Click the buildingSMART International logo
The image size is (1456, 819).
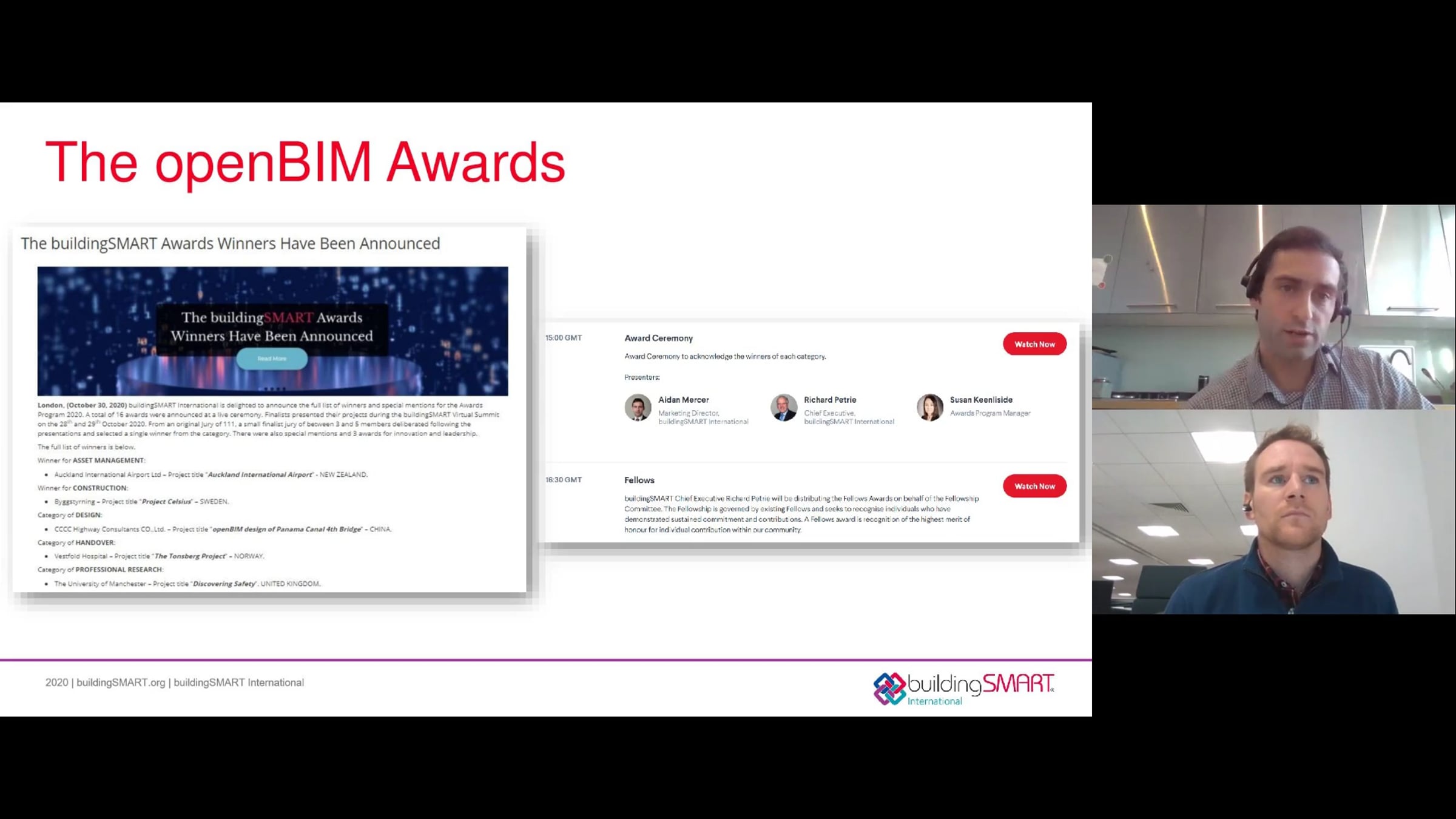[963, 689]
